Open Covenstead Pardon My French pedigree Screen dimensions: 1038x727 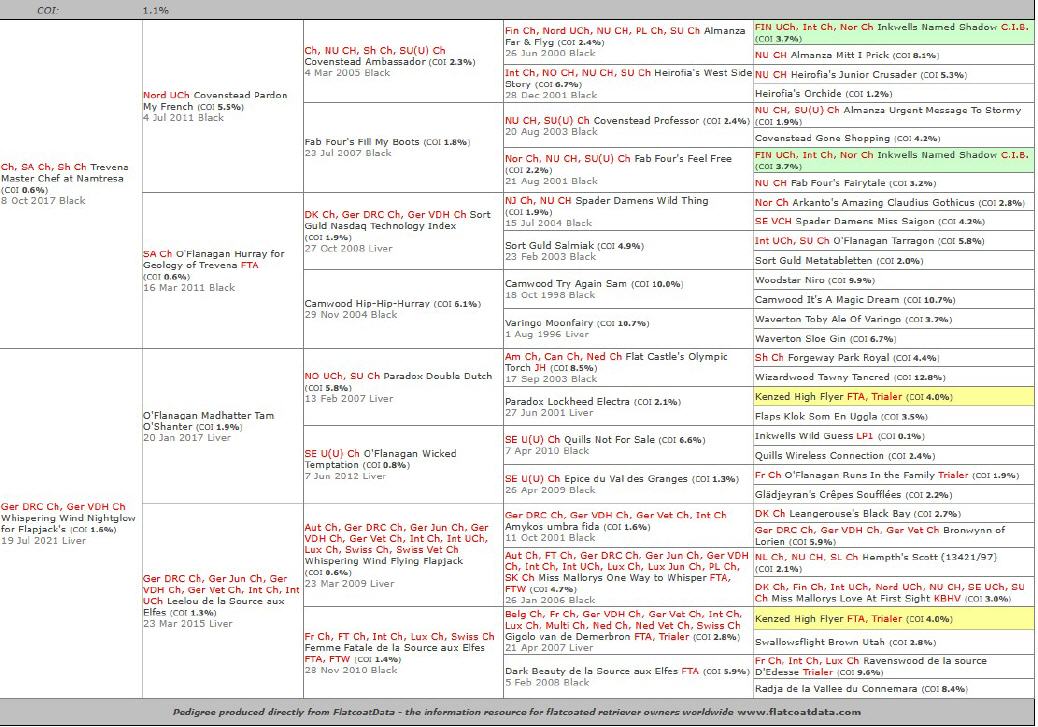214,100
